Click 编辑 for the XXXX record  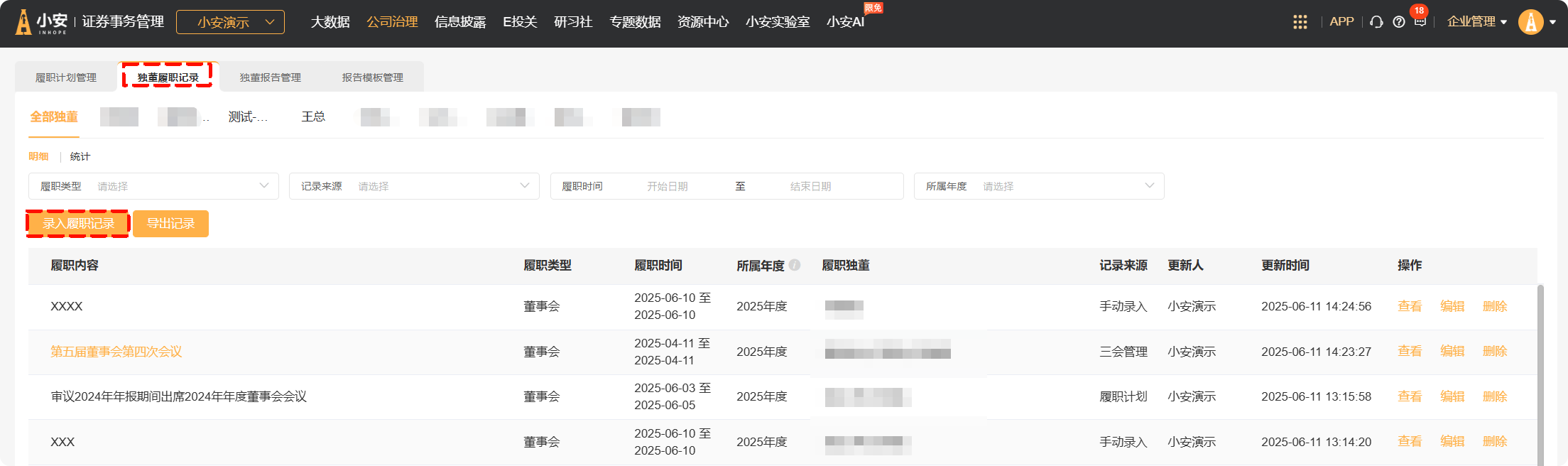[x=1452, y=306]
